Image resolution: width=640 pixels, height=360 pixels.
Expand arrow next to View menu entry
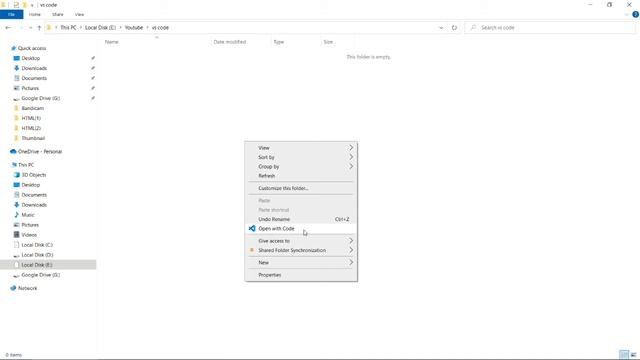coord(351,148)
